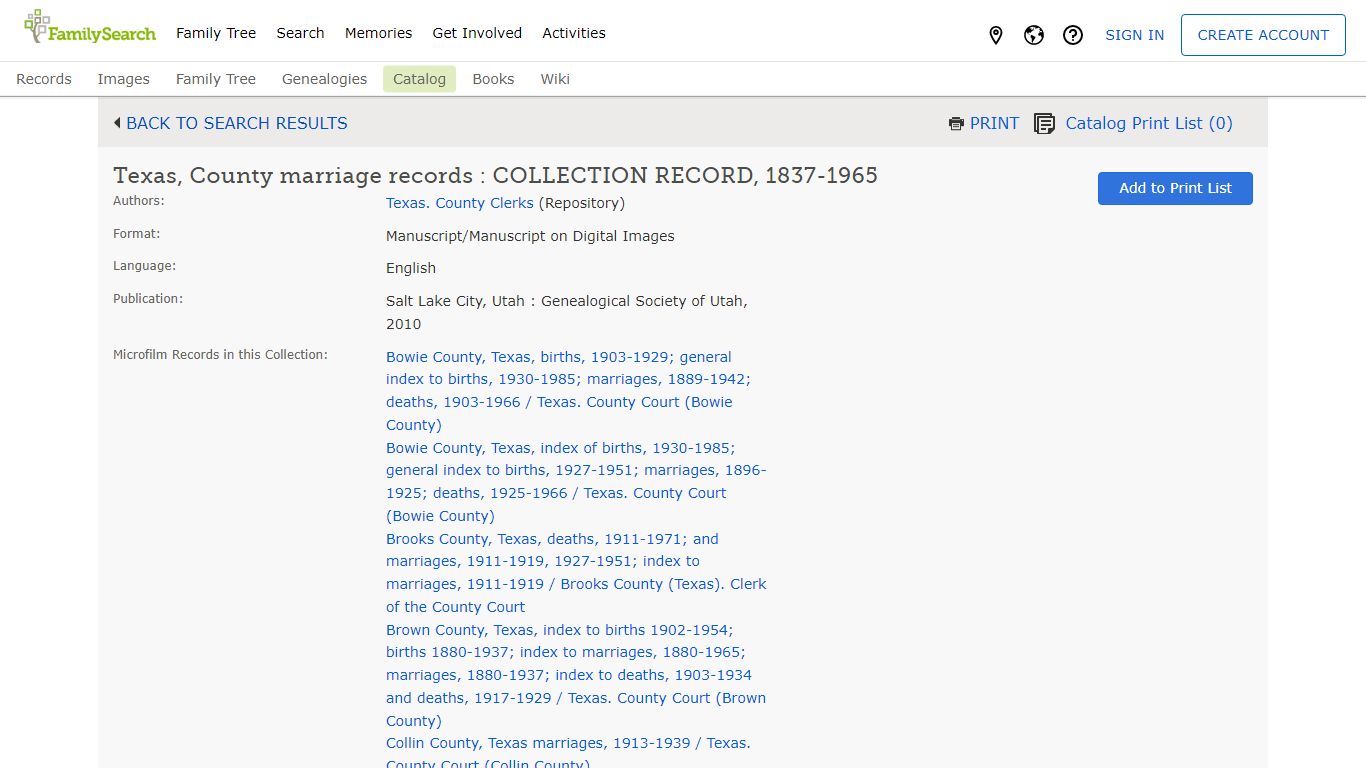Open Bowie County births 1903-1929 record
This screenshot has height=768, width=1366.
pos(568,391)
